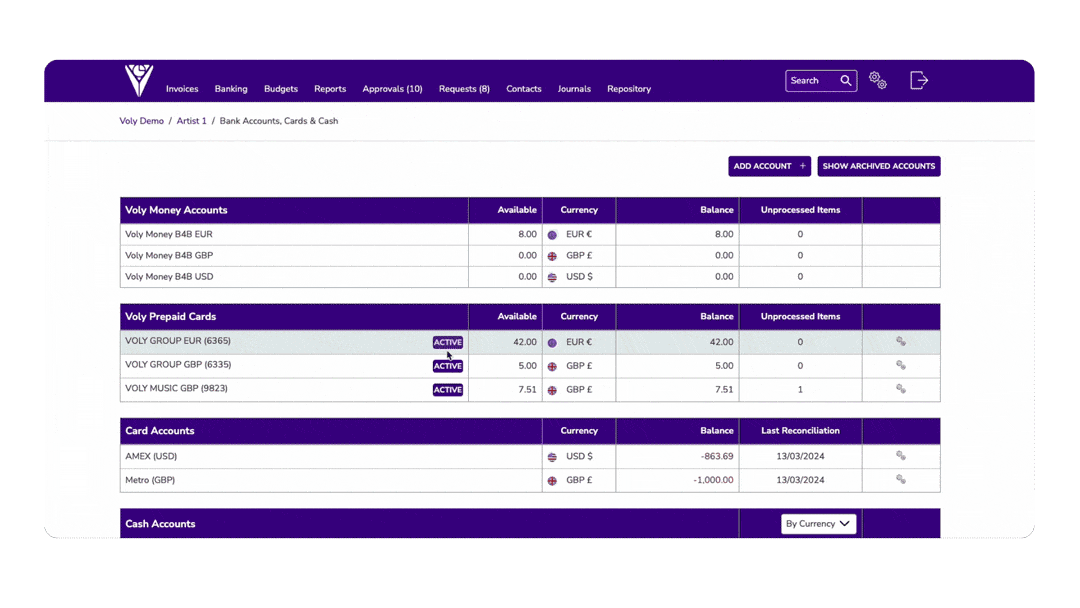
Task: Click ACTIVE badge on VOLY GROUP EUR (6365)
Action: coord(448,342)
